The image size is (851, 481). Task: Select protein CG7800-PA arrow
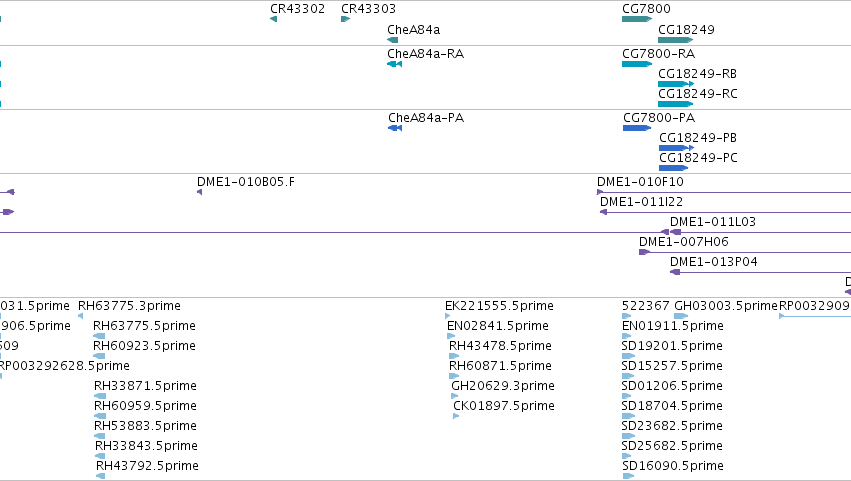(637, 128)
